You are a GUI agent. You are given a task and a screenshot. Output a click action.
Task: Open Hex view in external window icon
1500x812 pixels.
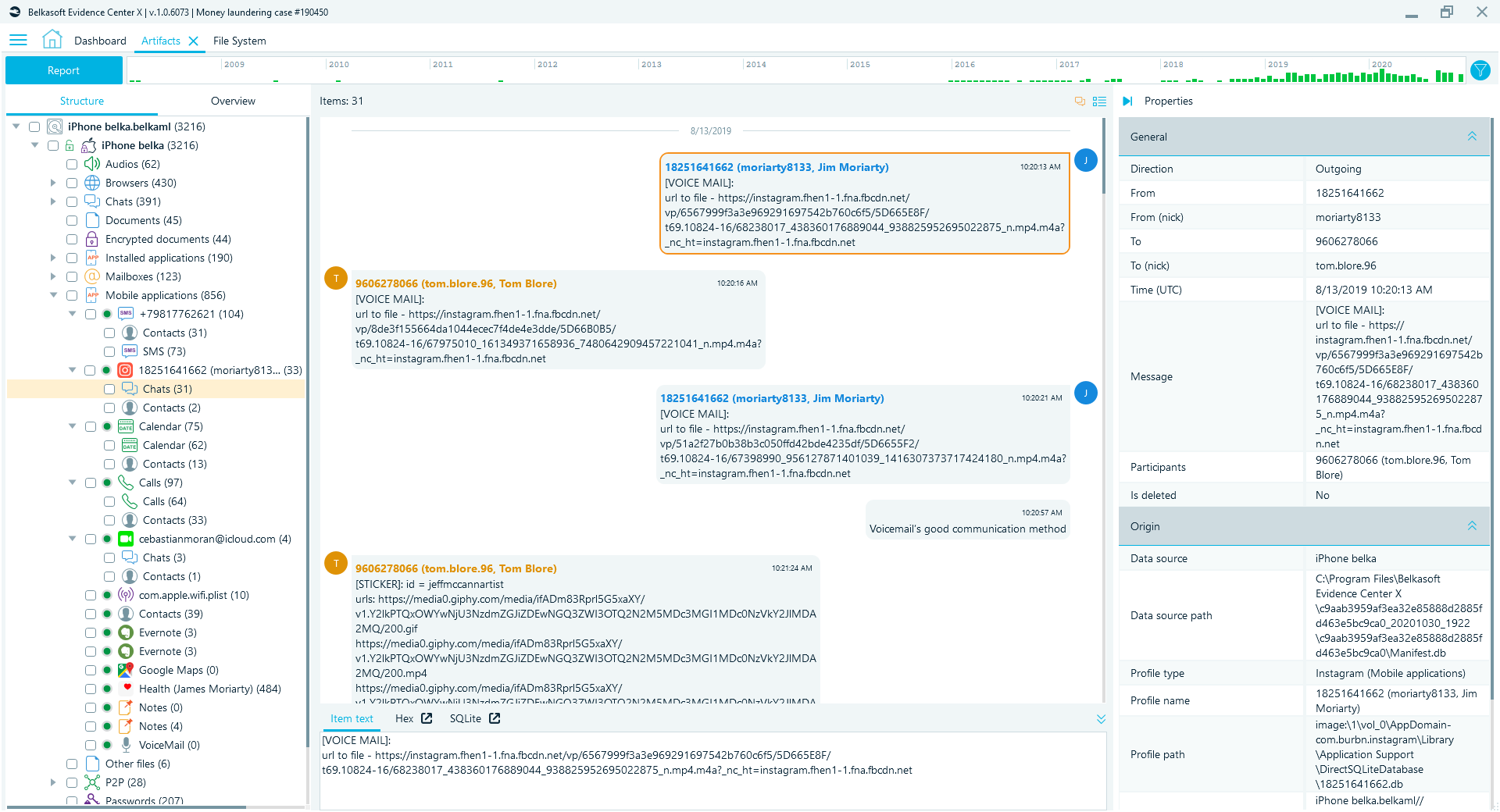(427, 718)
